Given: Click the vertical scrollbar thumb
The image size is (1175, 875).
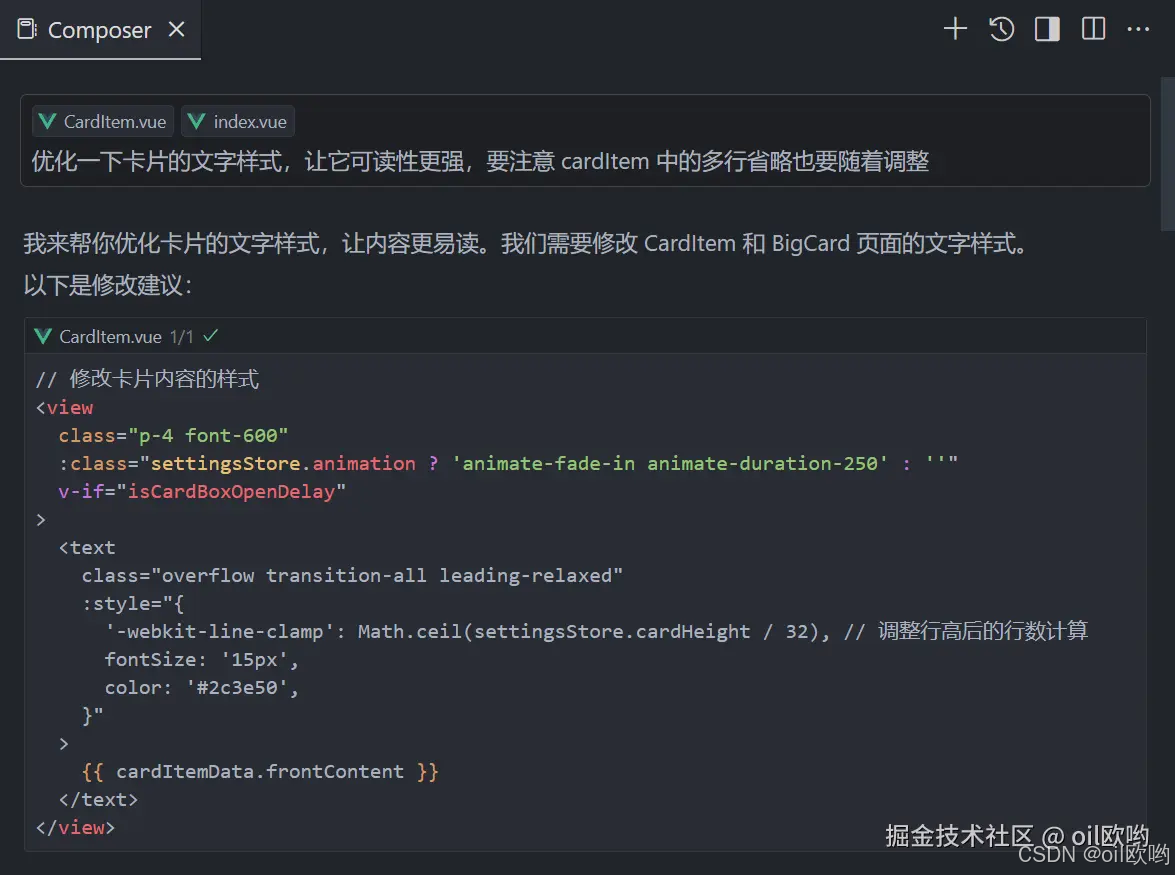Looking at the screenshot, I should coord(1168,154).
